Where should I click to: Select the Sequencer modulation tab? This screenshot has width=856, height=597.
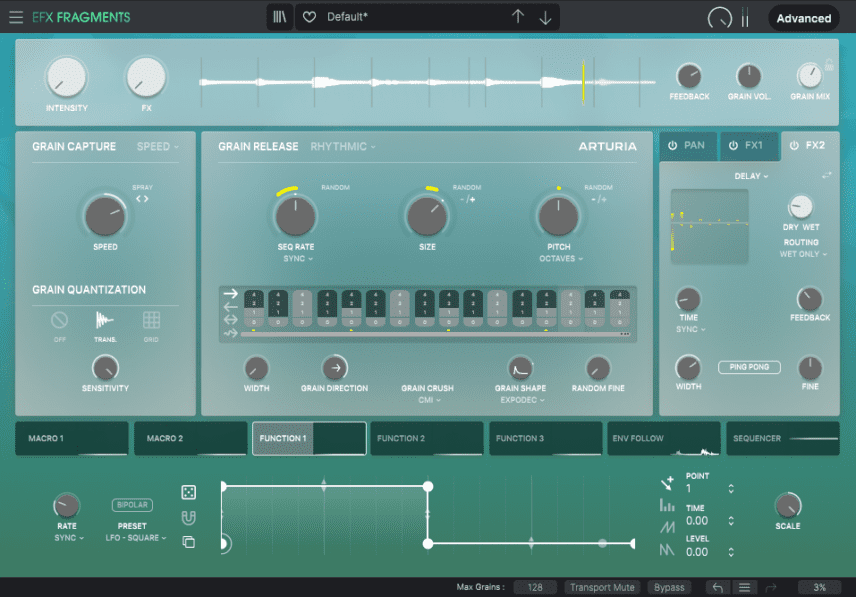(783, 438)
